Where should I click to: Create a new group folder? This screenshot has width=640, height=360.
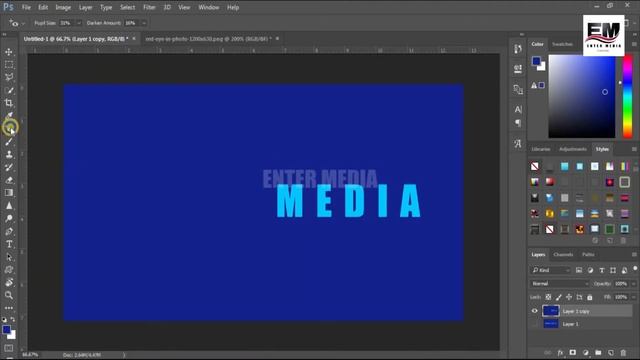pos(598,353)
